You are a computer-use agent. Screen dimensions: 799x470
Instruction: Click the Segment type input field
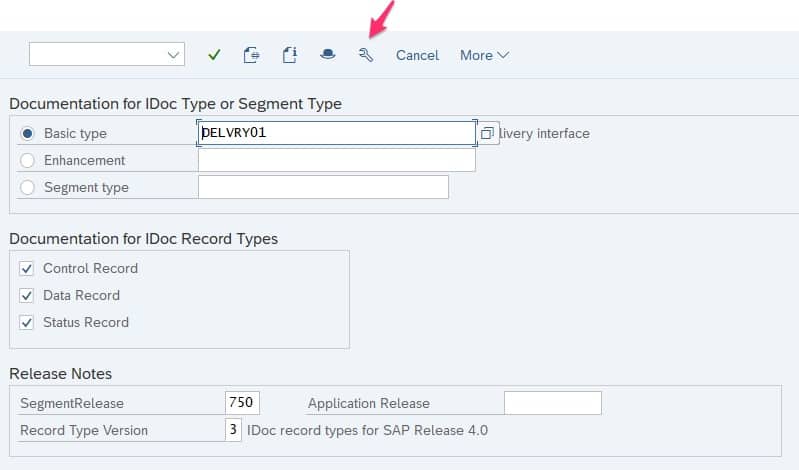pyautogui.click(x=323, y=187)
